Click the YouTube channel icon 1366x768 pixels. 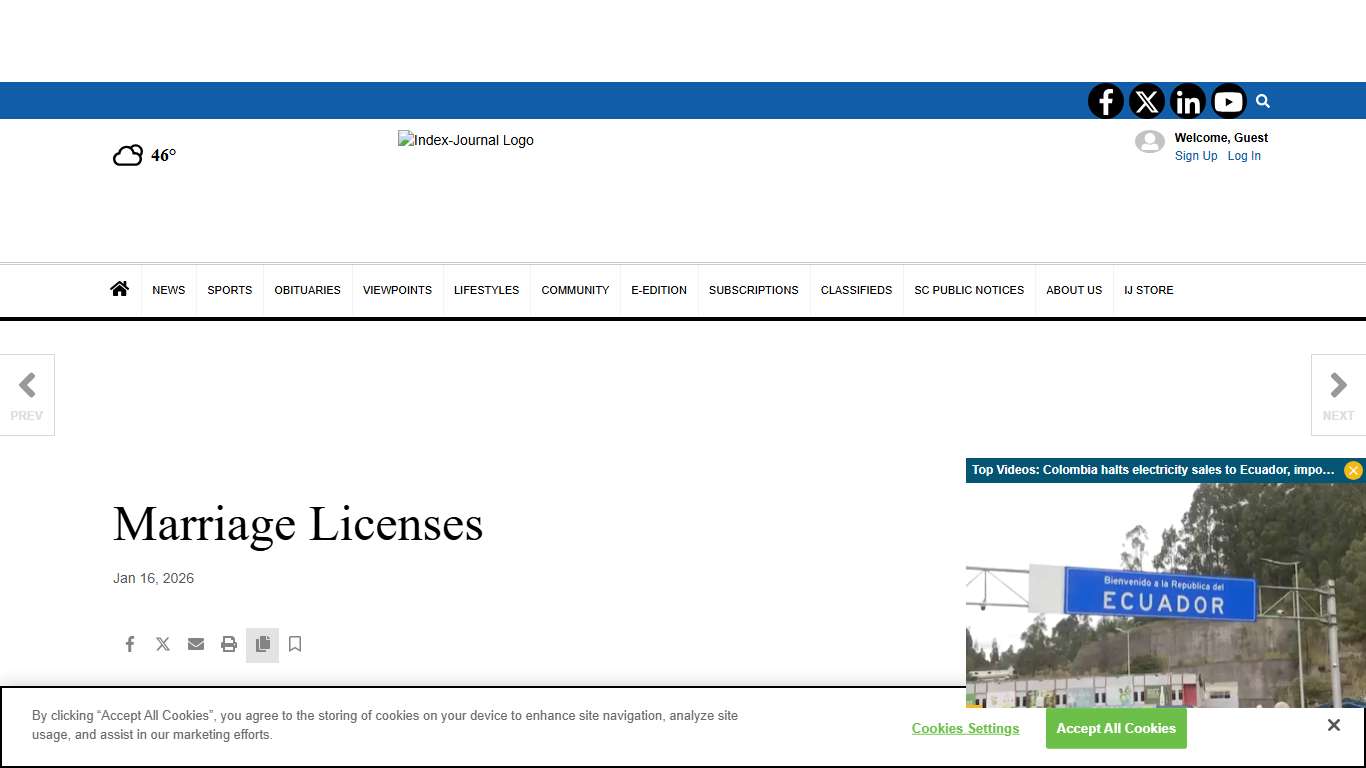(x=1228, y=101)
